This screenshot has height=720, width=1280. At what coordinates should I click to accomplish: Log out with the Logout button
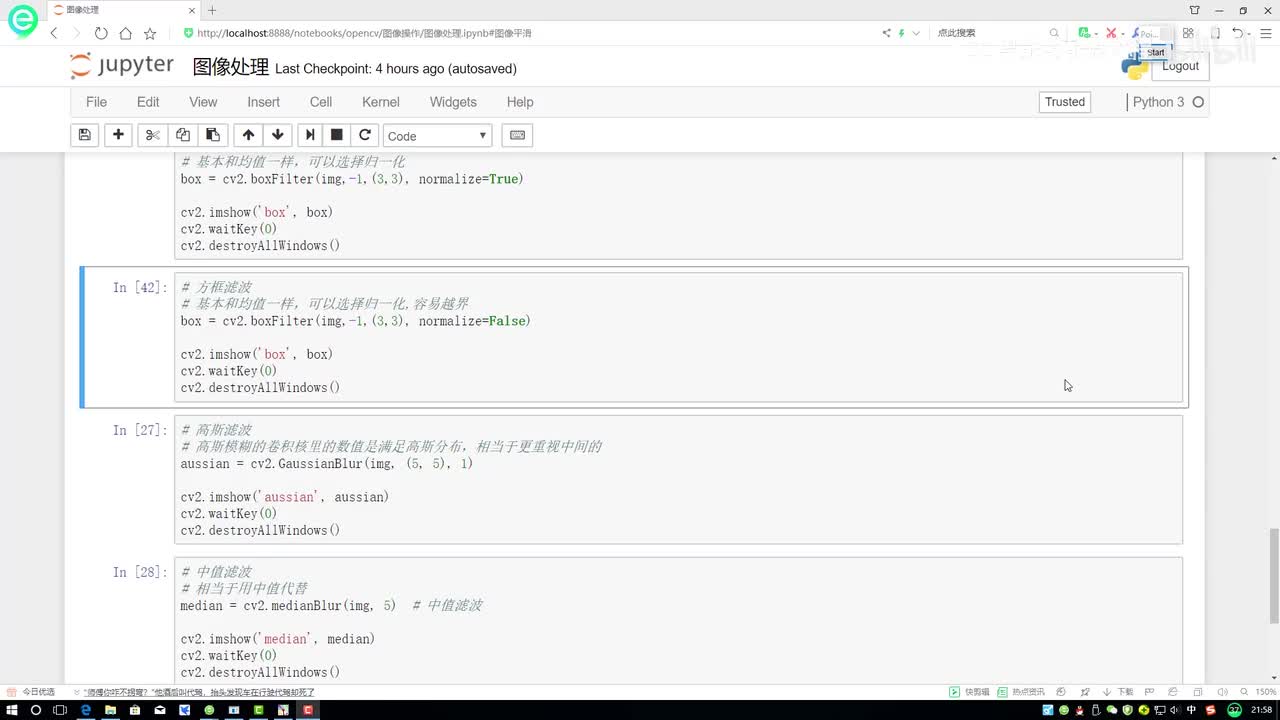(x=1180, y=66)
